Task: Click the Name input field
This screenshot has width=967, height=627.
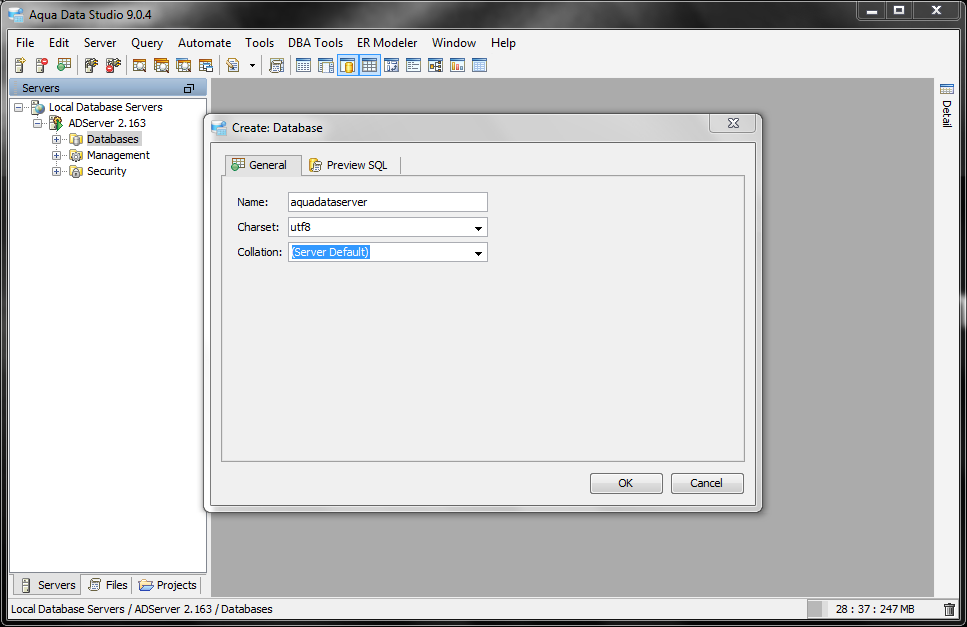Action: click(x=388, y=202)
